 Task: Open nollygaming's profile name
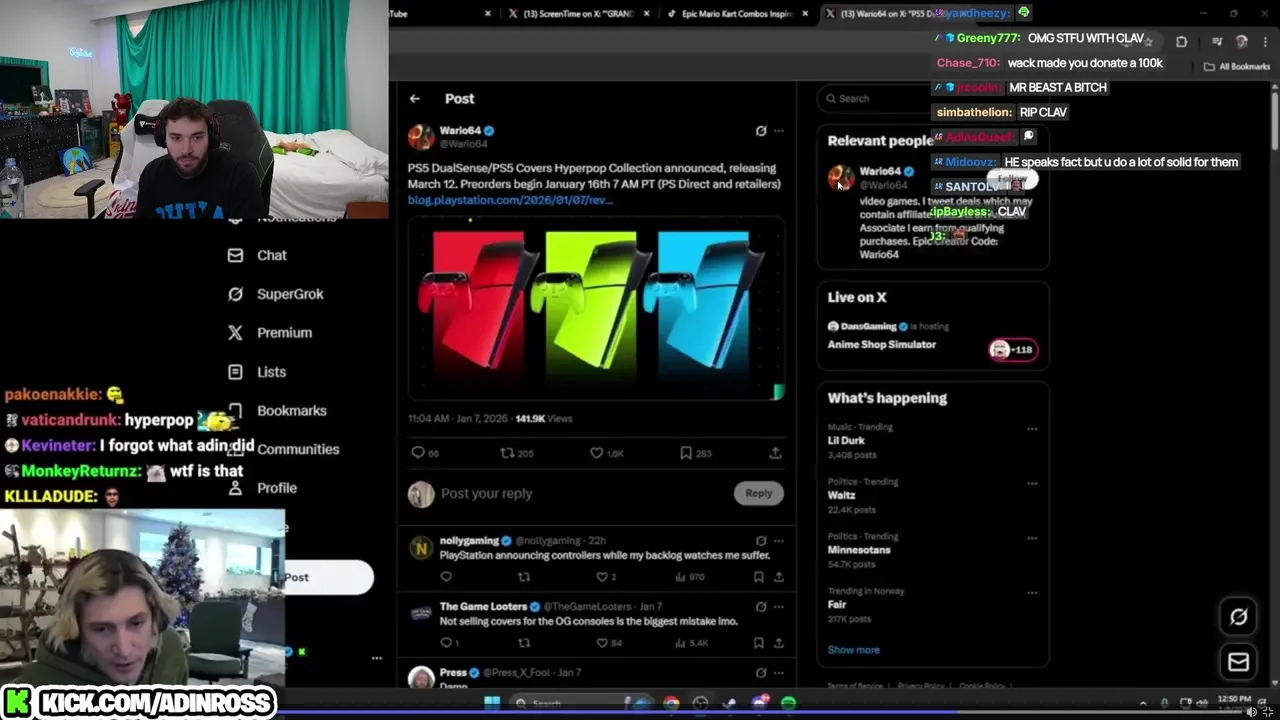coord(469,541)
